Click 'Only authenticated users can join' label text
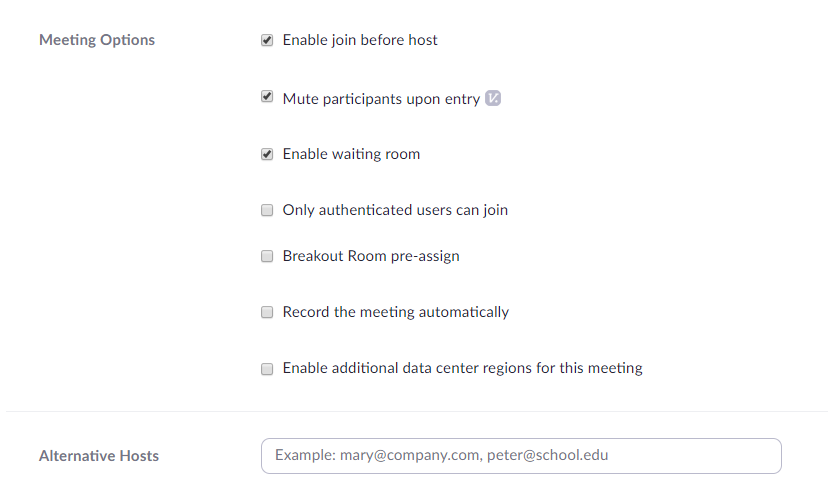 click(395, 210)
